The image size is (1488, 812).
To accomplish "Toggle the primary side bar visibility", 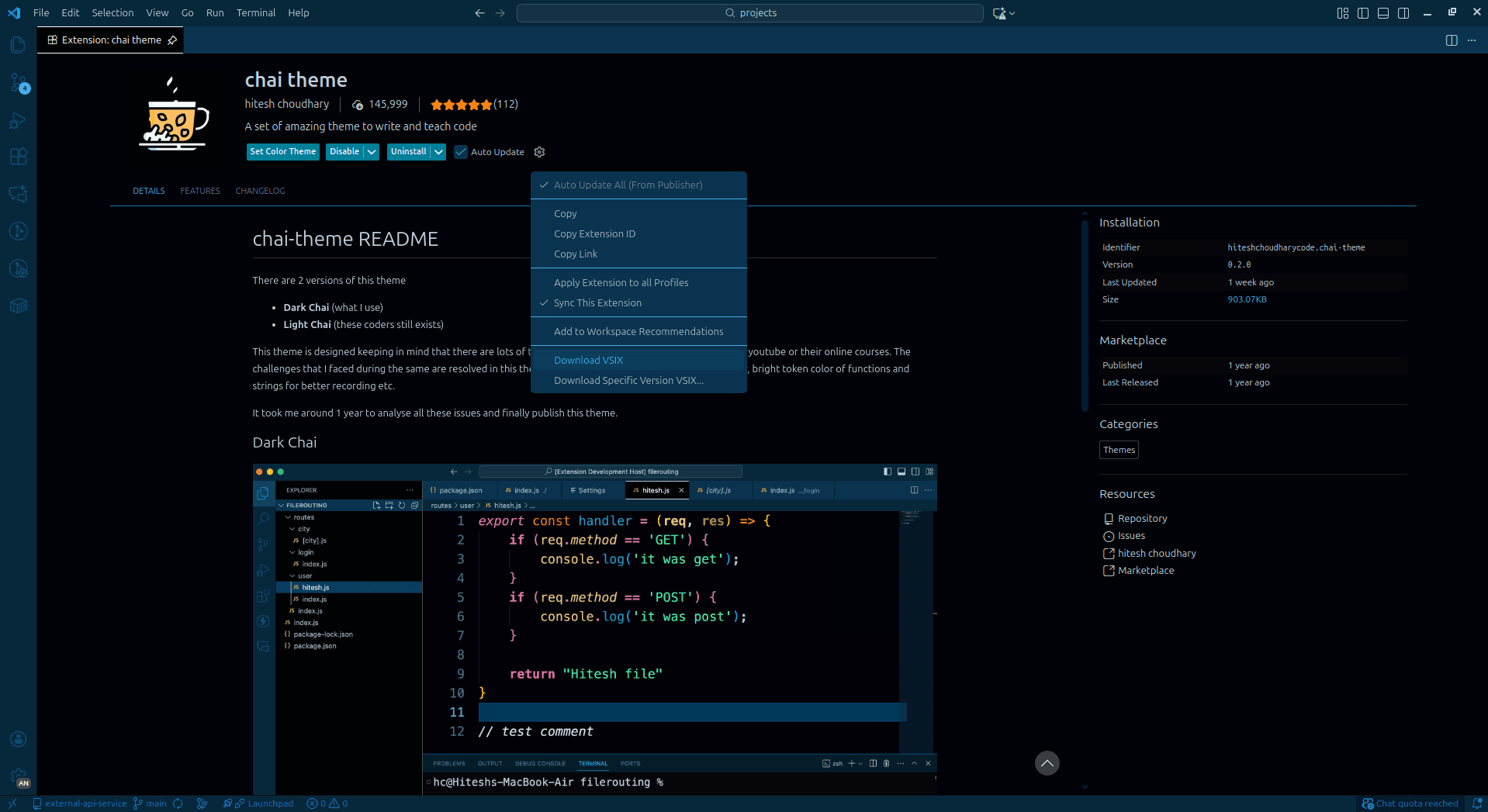I will click(1363, 13).
